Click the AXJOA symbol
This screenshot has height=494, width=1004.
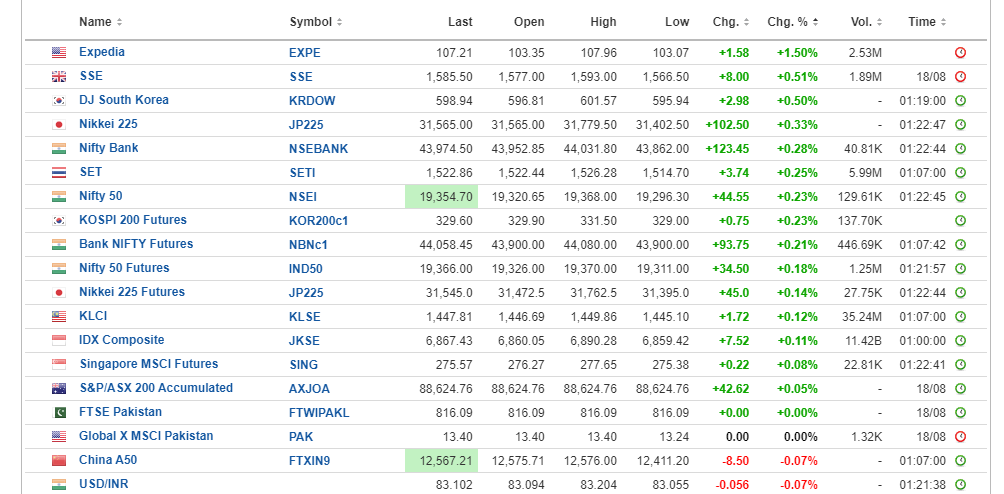[309, 389]
